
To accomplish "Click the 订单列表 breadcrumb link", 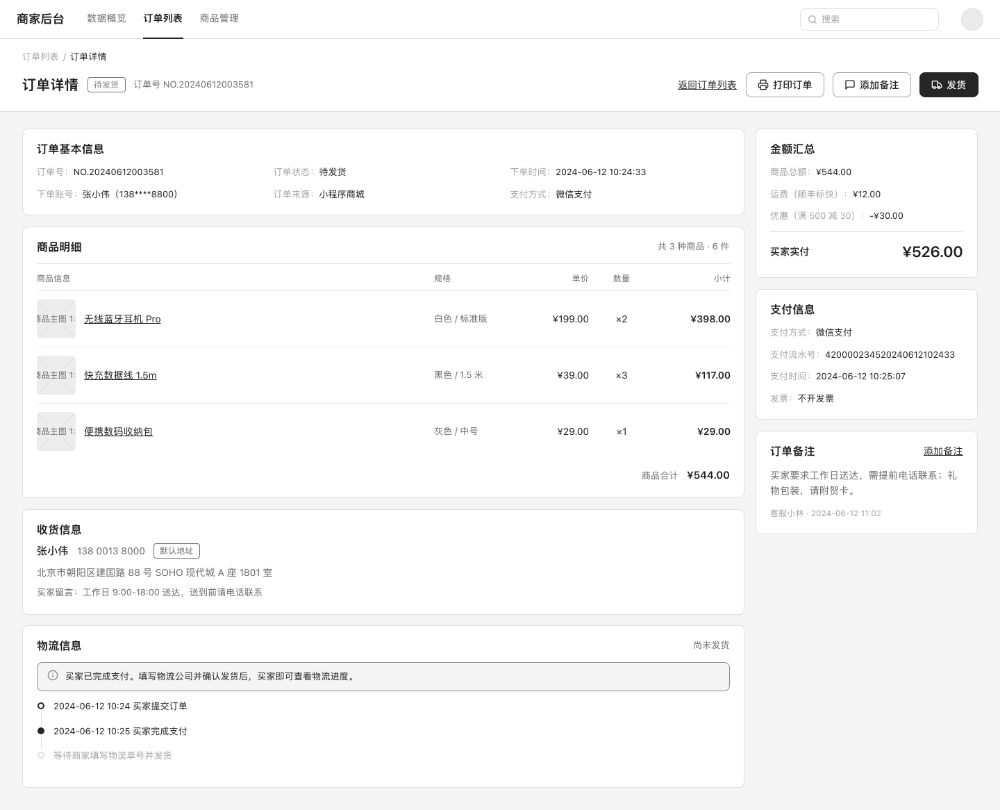I will click(x=40, y=57).
